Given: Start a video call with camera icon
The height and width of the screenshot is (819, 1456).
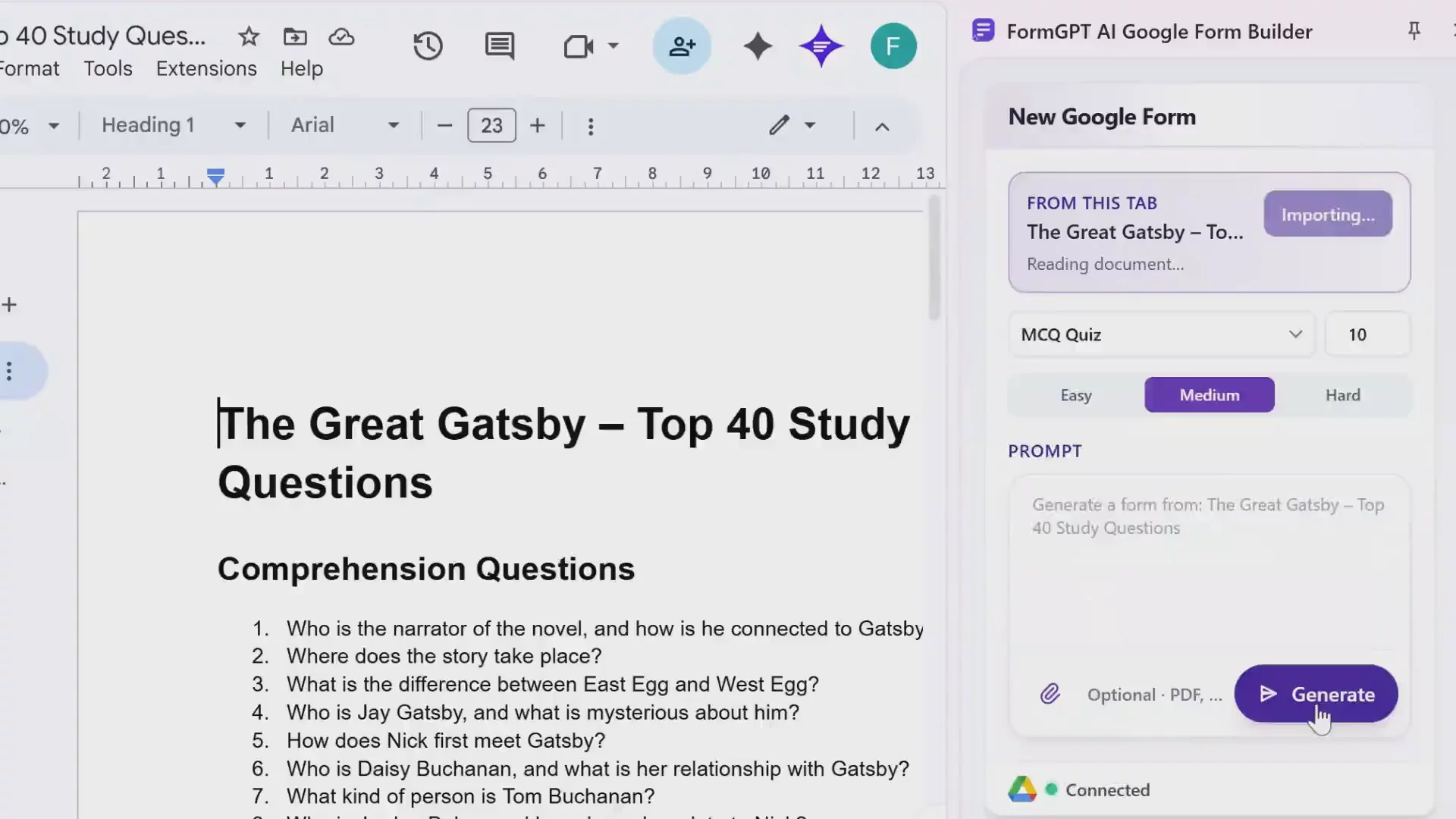Looking at the screenshot, I should [578, 47].
